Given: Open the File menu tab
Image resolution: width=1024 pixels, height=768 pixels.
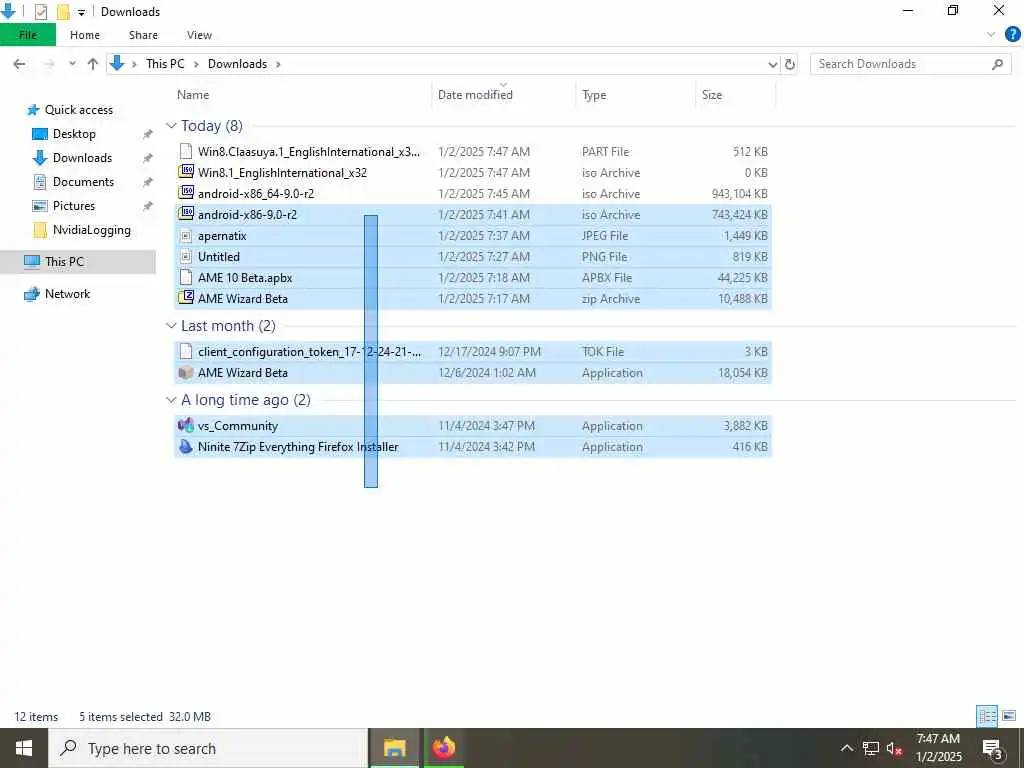Looking at the screenshot, I should coord(28,35).
